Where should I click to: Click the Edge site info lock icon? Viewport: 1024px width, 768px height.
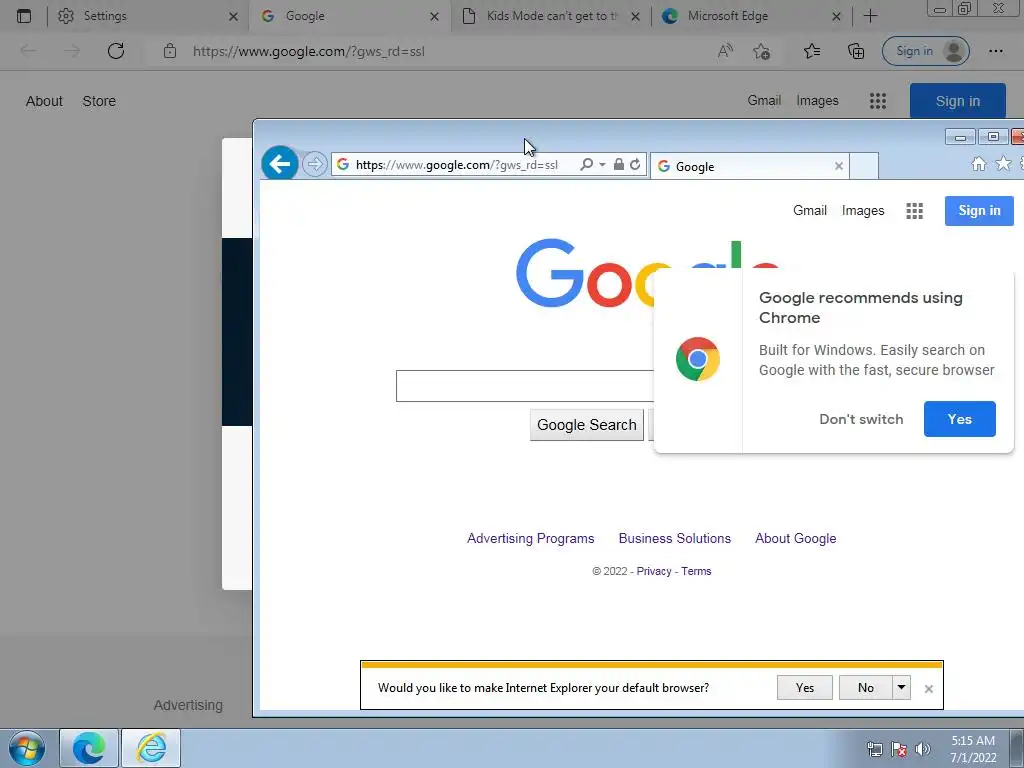[170, 51]
